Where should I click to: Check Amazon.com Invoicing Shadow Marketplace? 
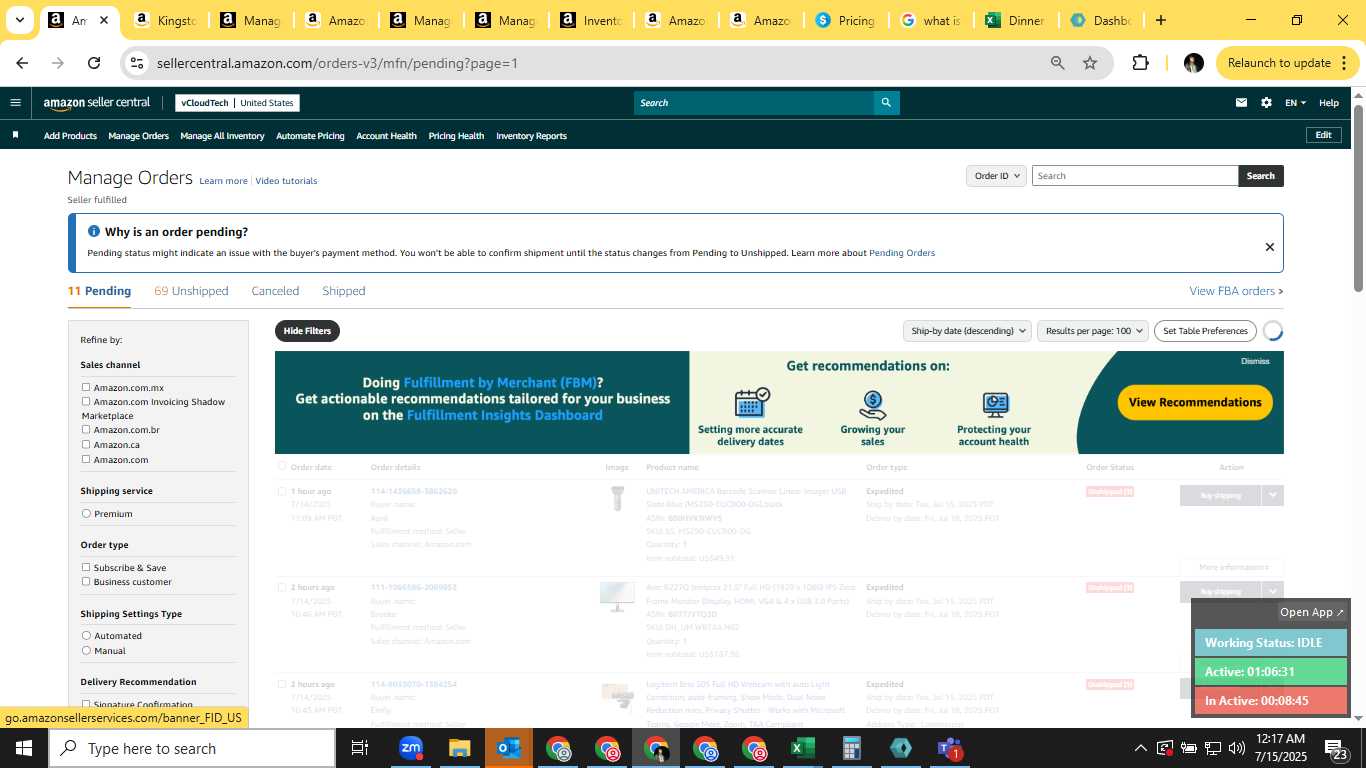tap(86, 401)
